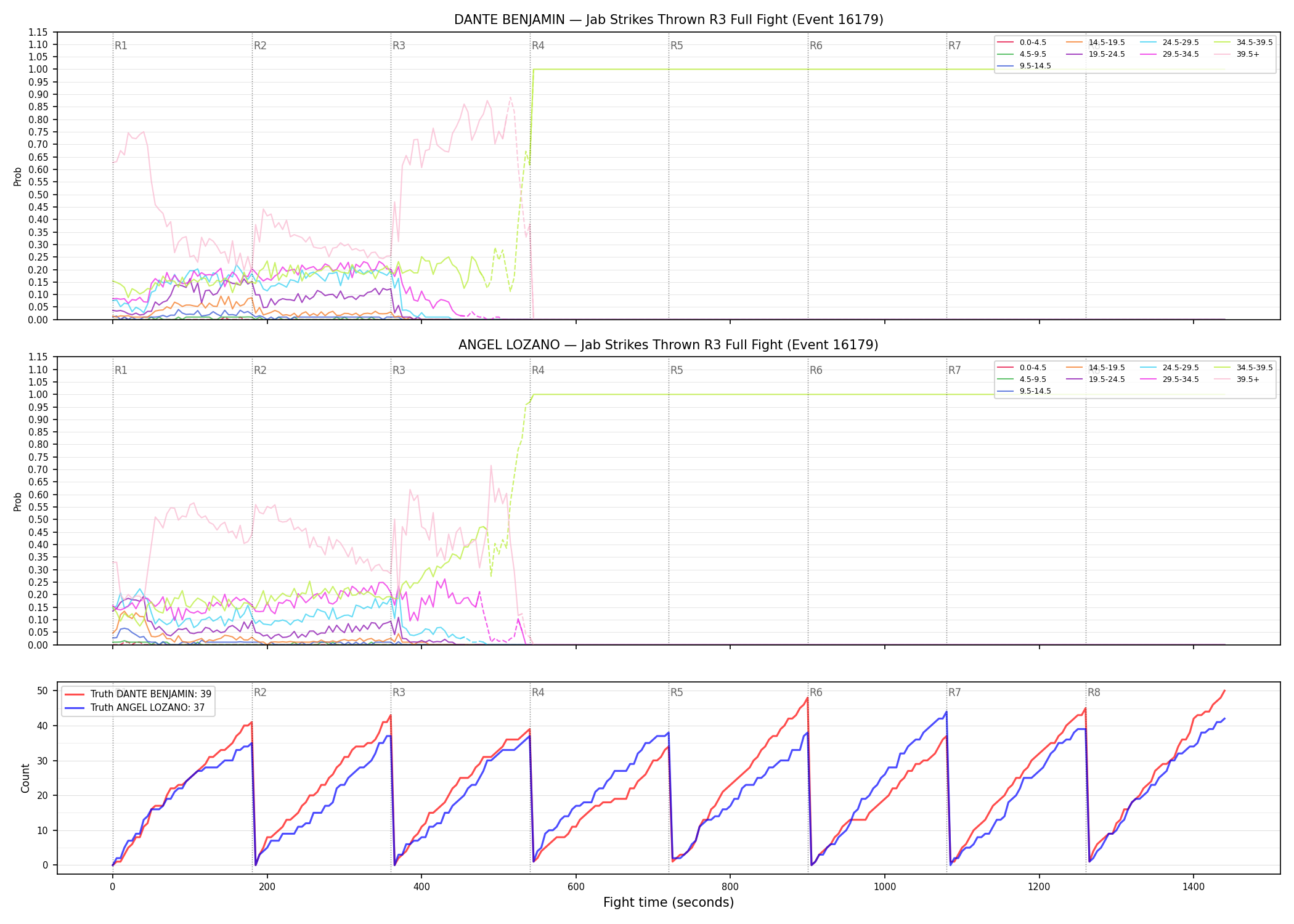Viewport: 1294px width, 924px height.
Task: Click the ANGEL LOZANO chart title
Action: coord(669,345)
